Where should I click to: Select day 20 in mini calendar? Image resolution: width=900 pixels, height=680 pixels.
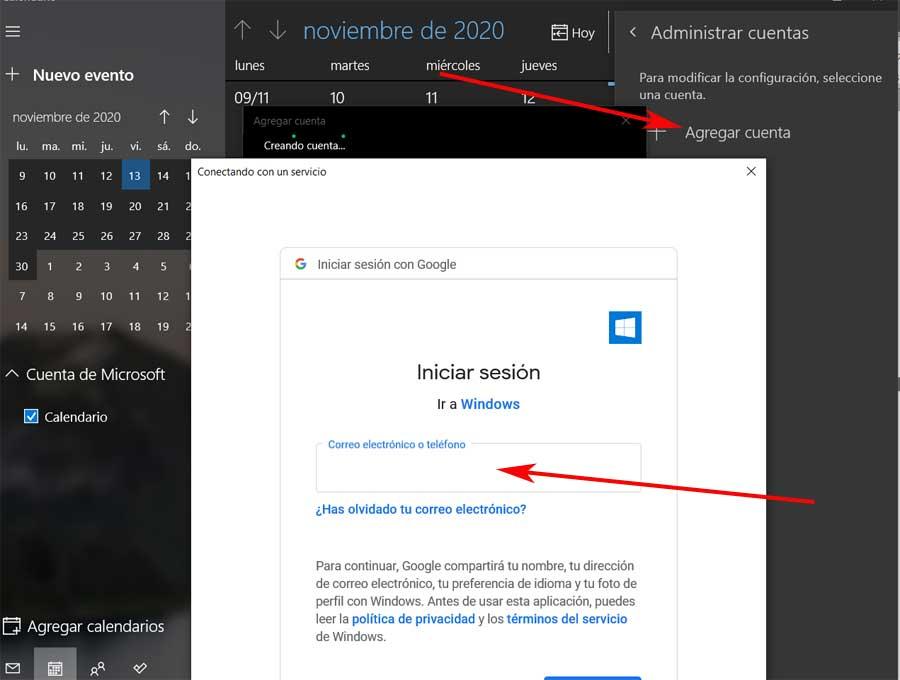click(x=135, y=206)
